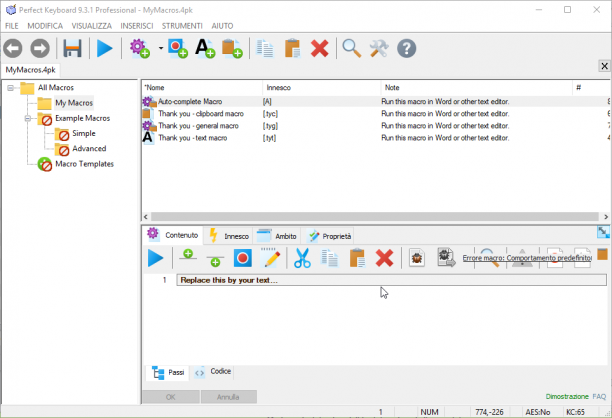The height and width of the screenshot is (418, 612).
Task: Click the record new macro icon
Action: click(178, 48)
